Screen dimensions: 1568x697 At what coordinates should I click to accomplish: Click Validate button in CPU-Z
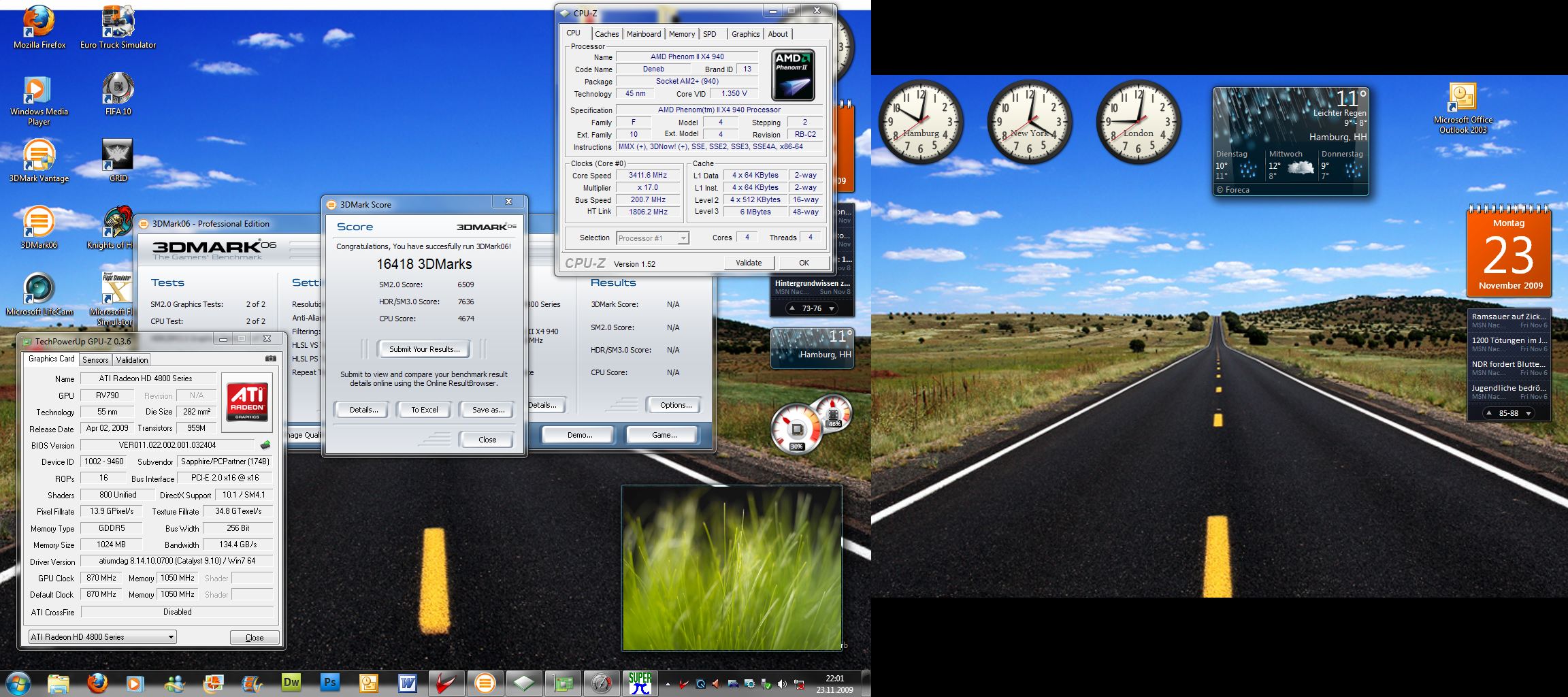[749, 263]
